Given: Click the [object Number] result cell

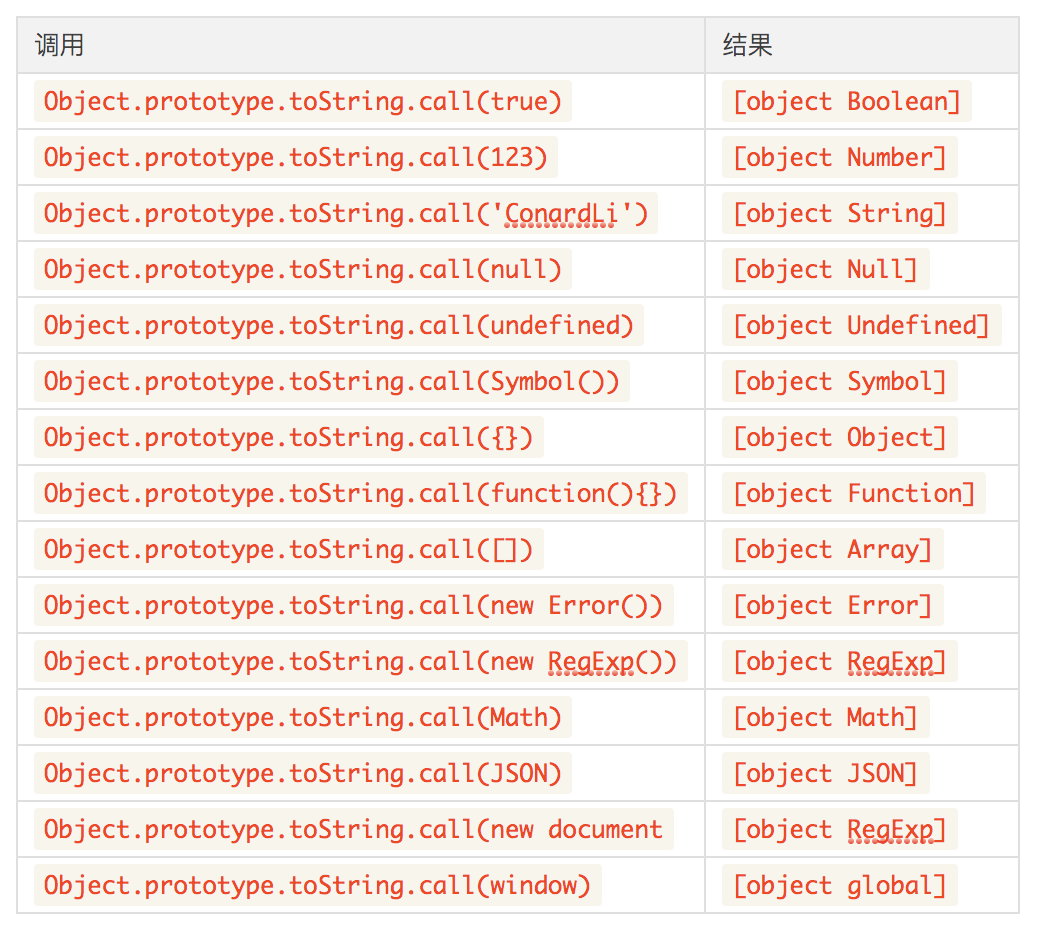Looking at the screenshot, I should pos(839,158).
